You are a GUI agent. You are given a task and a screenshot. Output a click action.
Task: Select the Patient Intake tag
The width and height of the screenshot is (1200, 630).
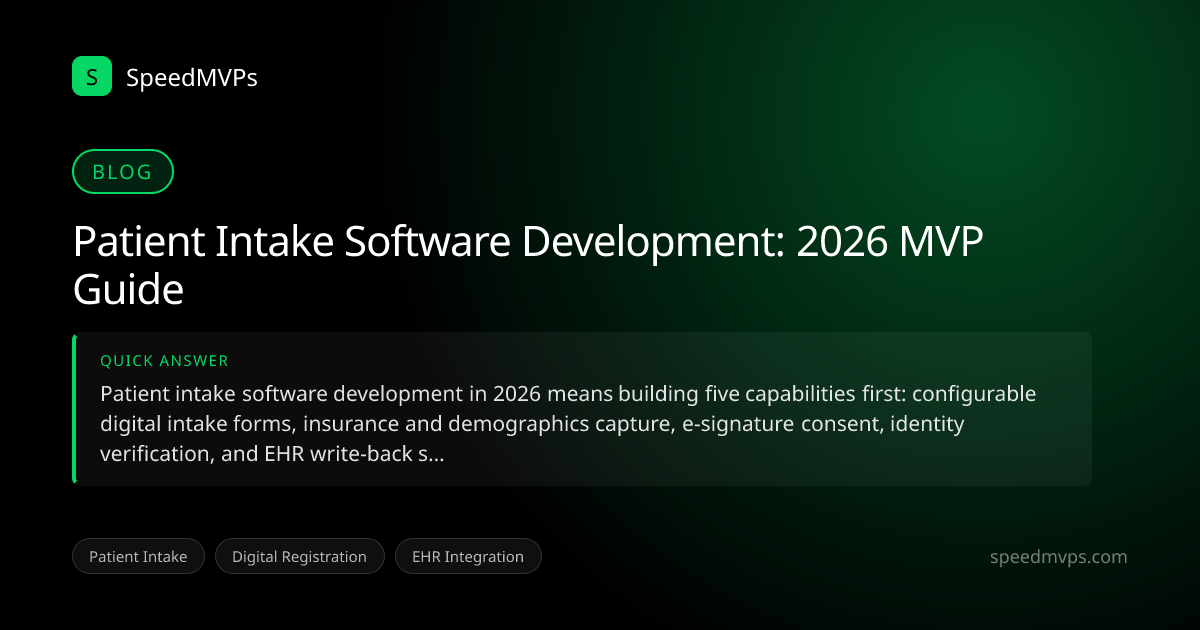[138, 557]
